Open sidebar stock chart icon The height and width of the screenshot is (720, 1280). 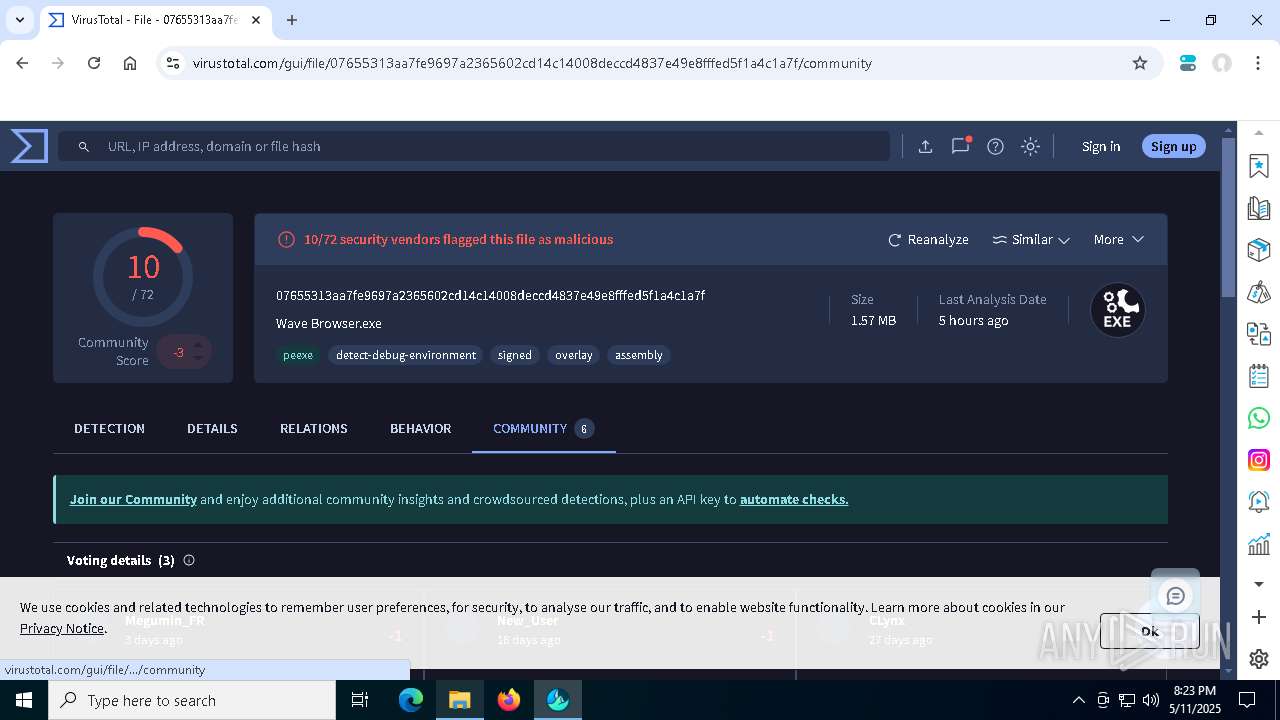[x=1259, y=544]
